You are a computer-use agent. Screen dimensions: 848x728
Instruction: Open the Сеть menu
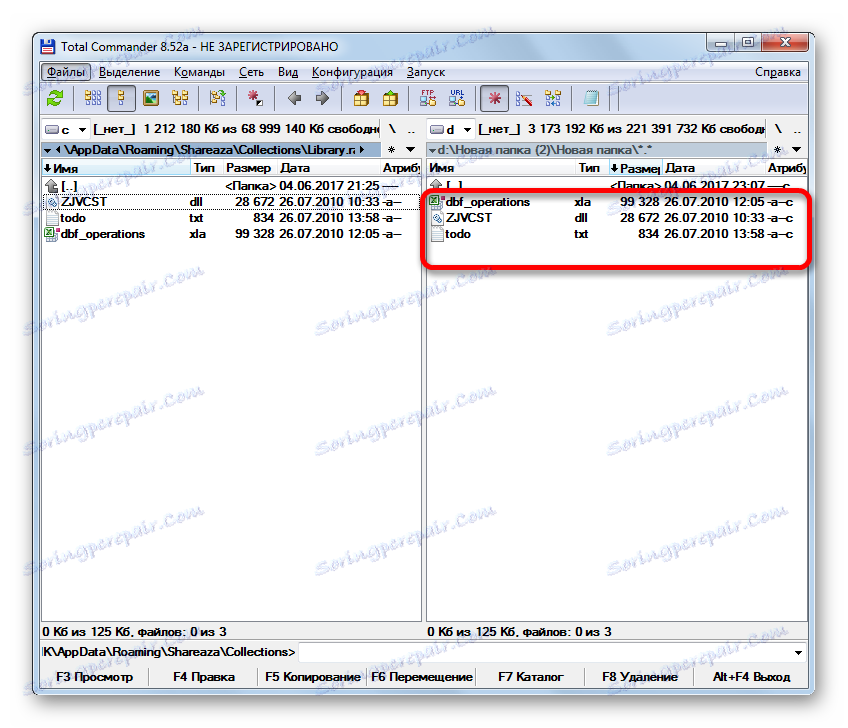coord(251,72)
